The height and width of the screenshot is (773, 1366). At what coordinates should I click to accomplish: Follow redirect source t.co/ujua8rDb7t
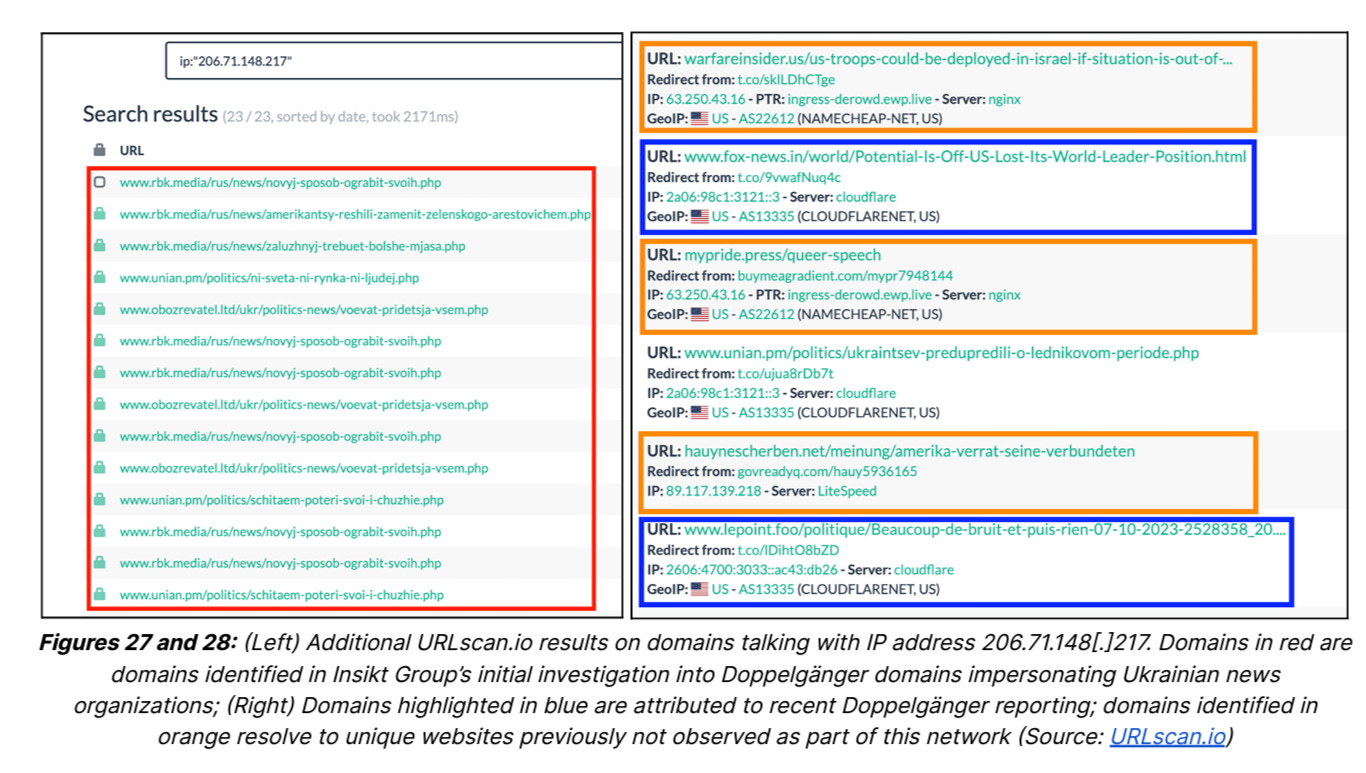(x=785, y=374)
